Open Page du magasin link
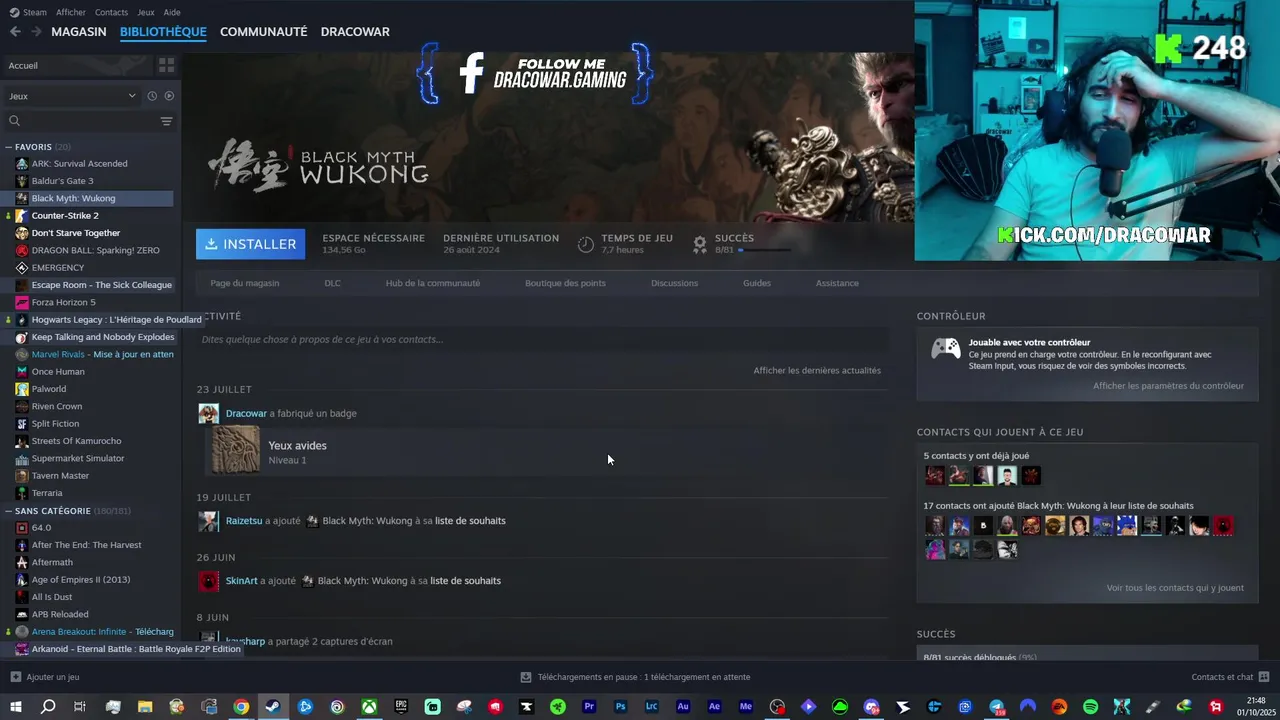This screenshot has height=720, width=1280. [x=245, y=283]
